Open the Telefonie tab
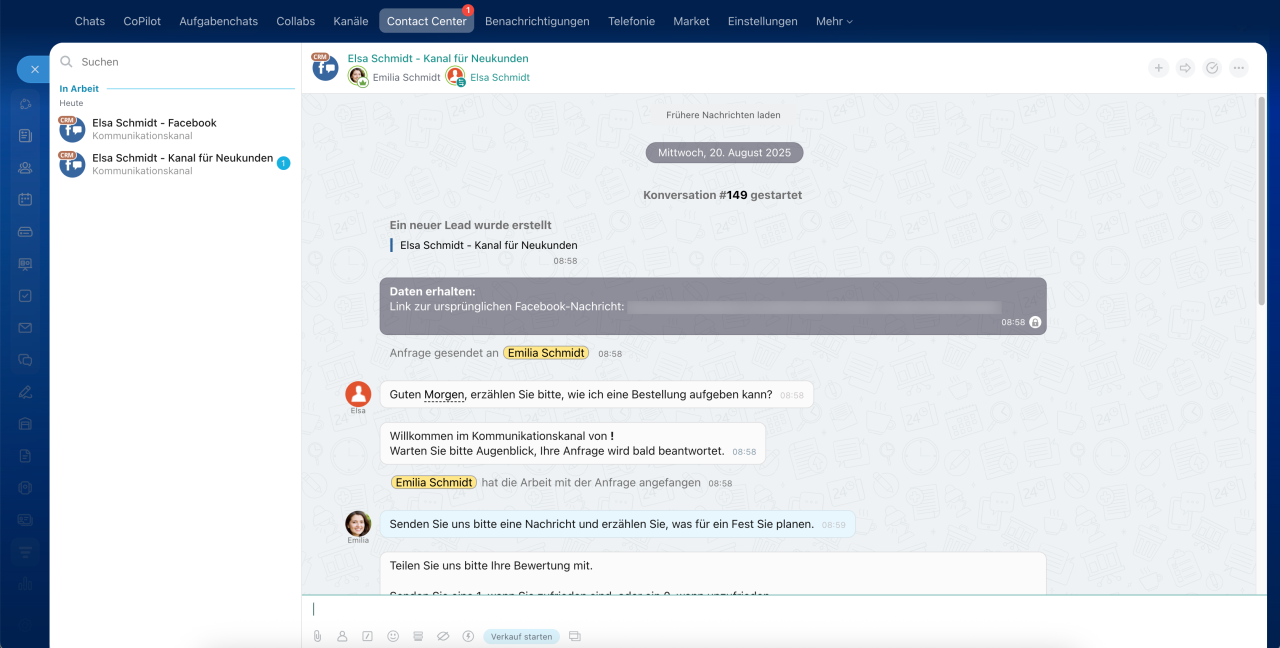The width and height of the screenshot is (1280, 648). coord(631,21)
